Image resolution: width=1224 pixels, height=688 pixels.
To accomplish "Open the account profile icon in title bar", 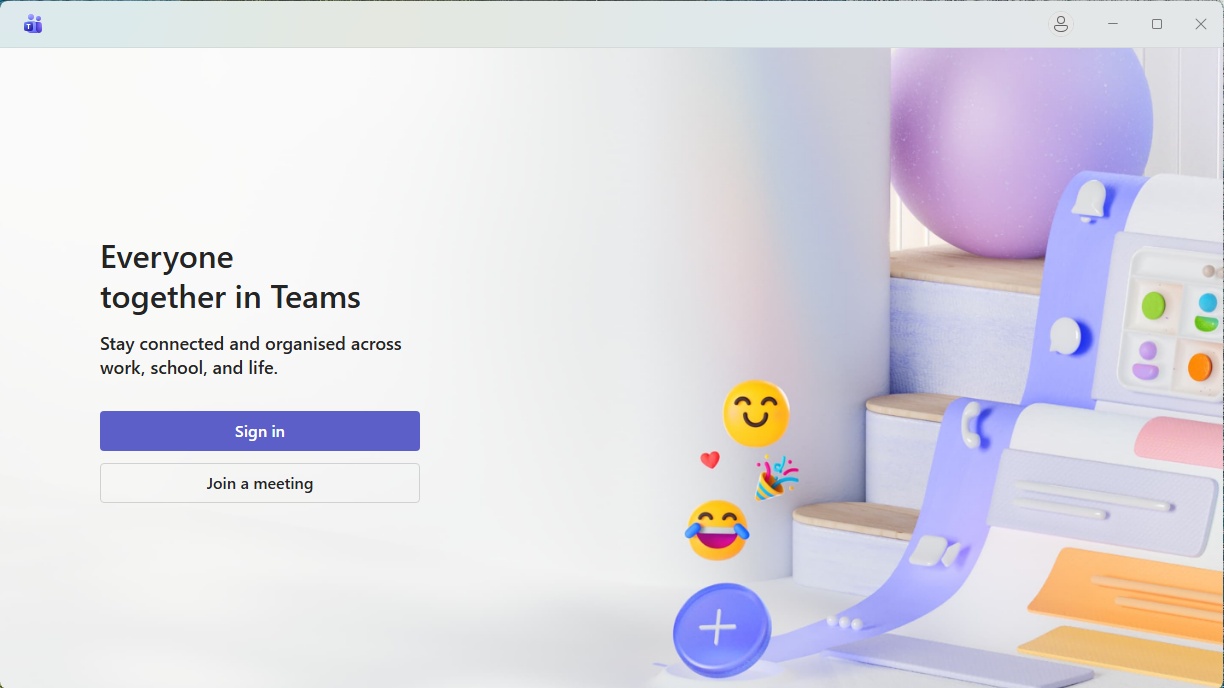I will tap(1061, 24).
